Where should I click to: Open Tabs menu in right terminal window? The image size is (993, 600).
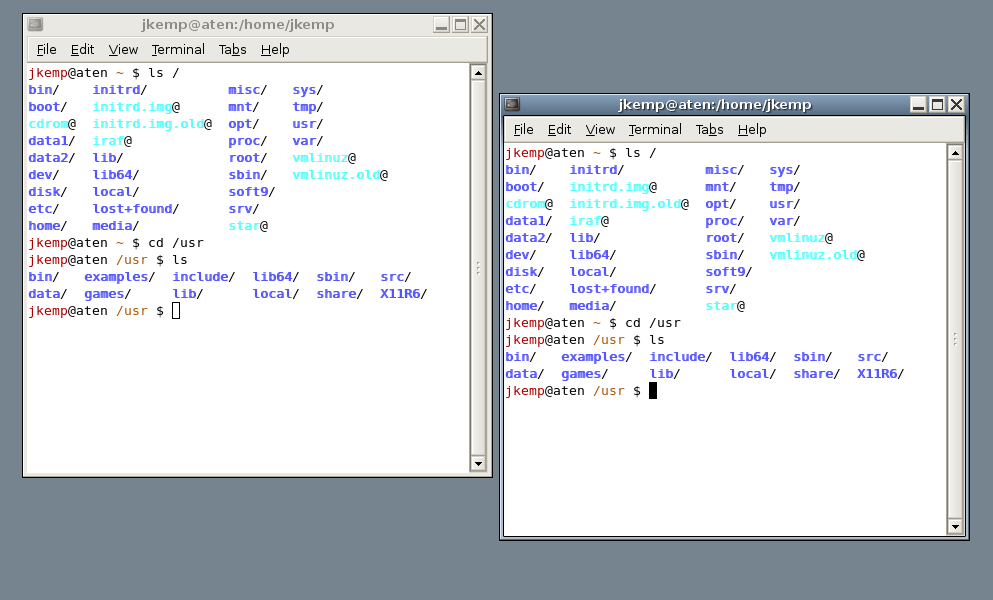tap(709, 129)
